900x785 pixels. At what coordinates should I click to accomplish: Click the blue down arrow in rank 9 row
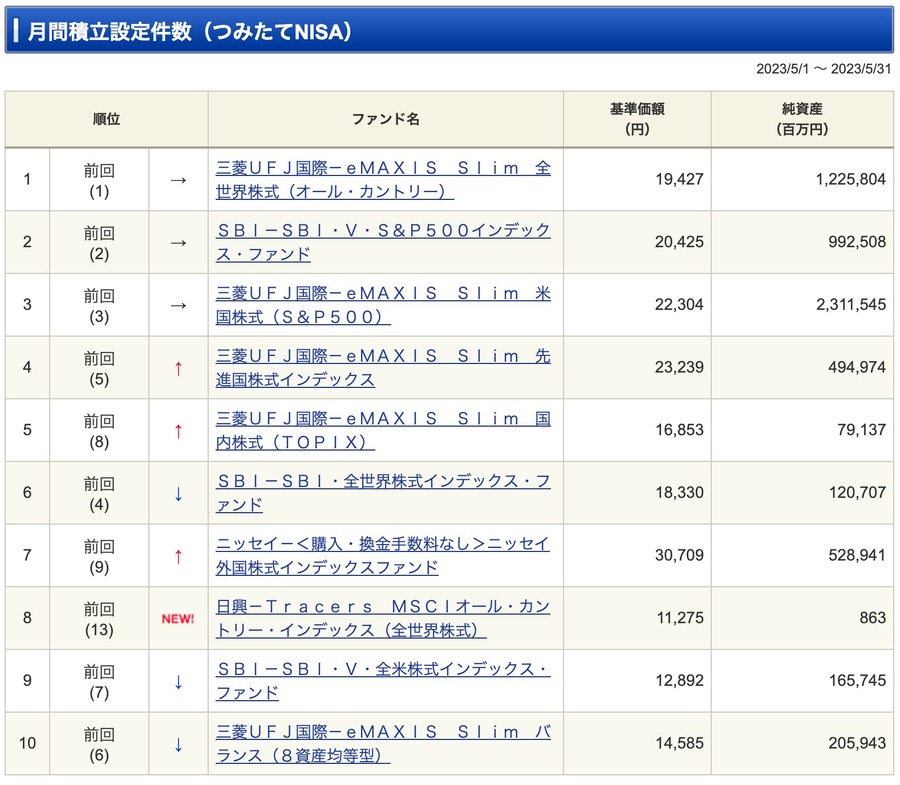(178, 682)
